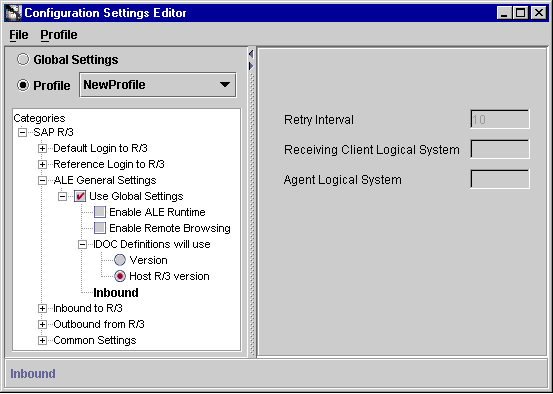Collapse the ALE General Settings node
This screenshot has width=553, height=394.
coord(42,181)
